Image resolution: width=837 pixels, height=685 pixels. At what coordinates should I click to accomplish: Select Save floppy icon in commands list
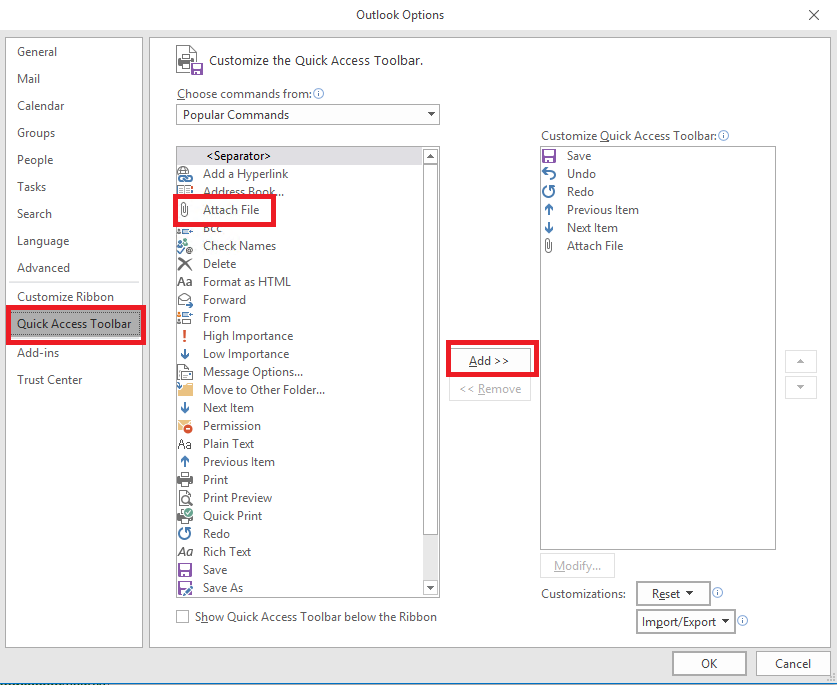[185, 570]
